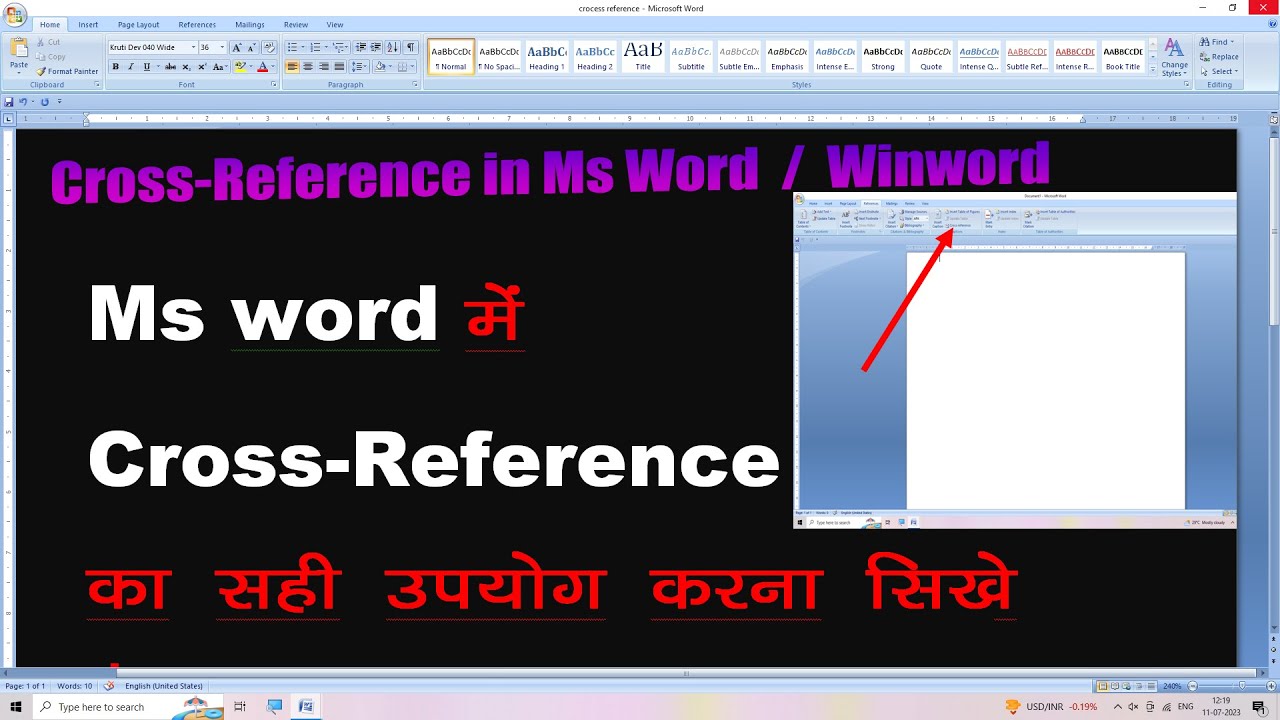
Task: Click the Bullets list icon
Action: click(x=293, y=47)
